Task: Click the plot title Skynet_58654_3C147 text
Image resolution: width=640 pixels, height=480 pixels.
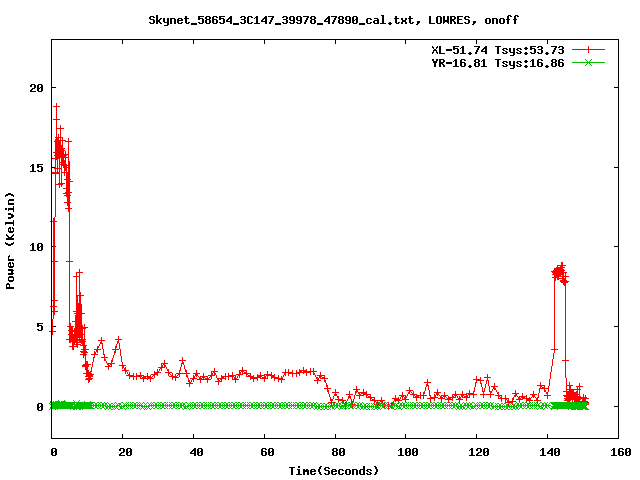Action: coord(333,20)
